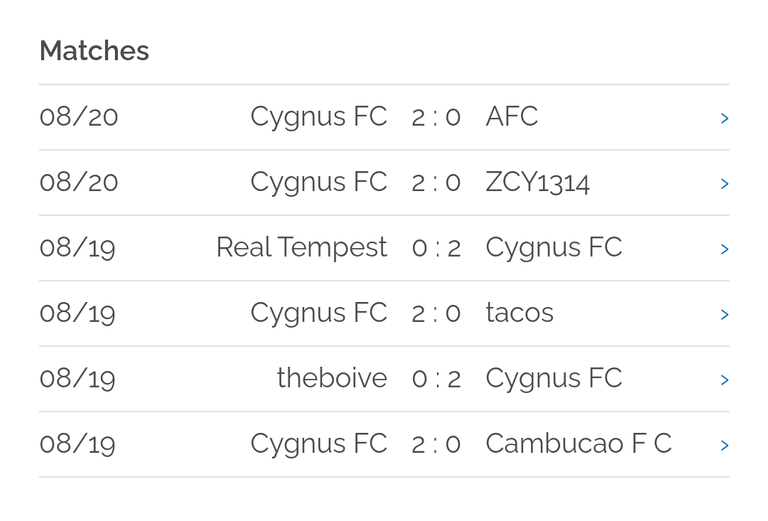Open the chevron arrow for the theboive match
This screenshot has height=521, width=768.
click(724, 379)
